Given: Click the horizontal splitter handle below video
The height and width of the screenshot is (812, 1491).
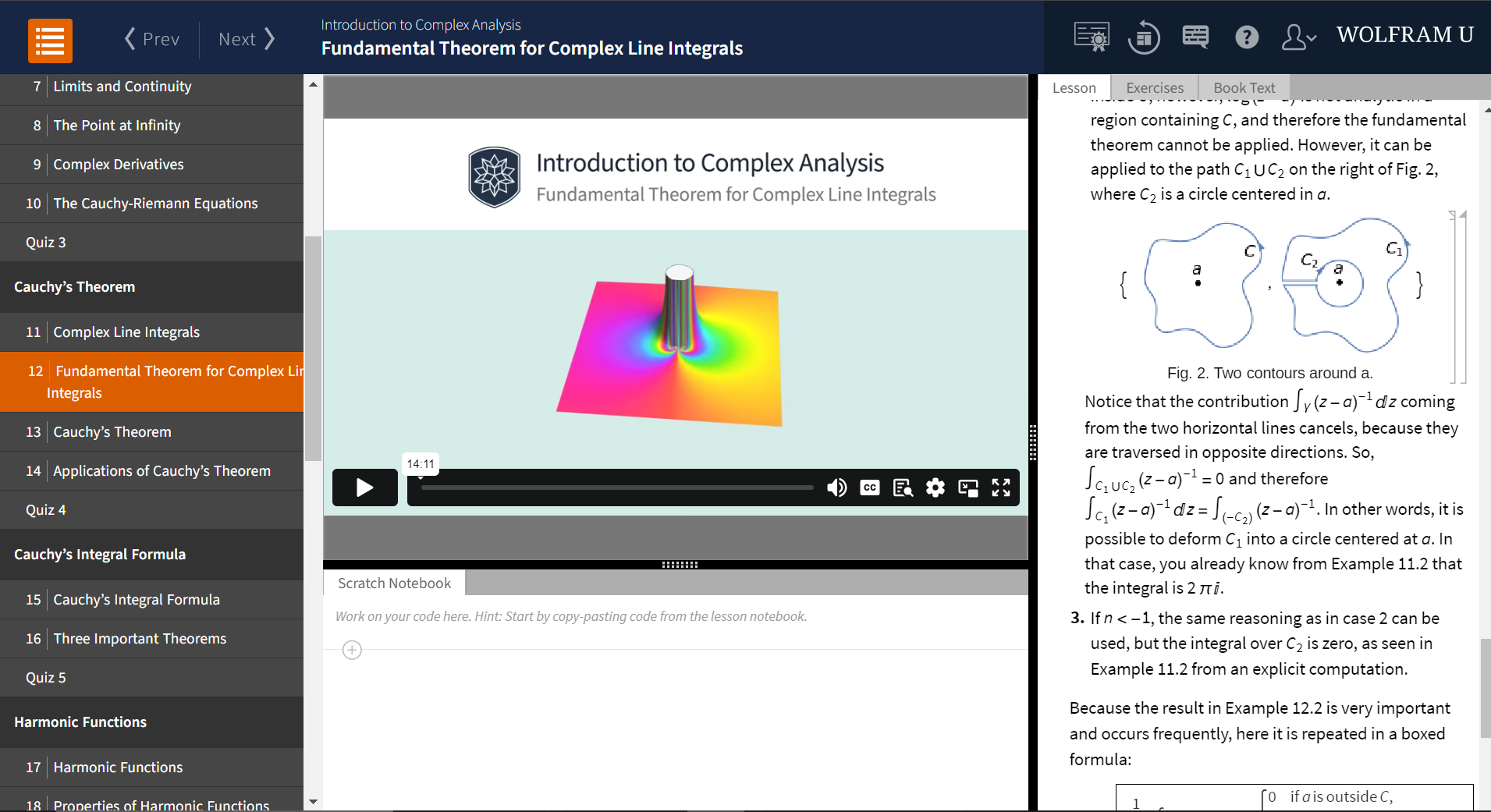Looking at the screenshot, I should [680, 564].
